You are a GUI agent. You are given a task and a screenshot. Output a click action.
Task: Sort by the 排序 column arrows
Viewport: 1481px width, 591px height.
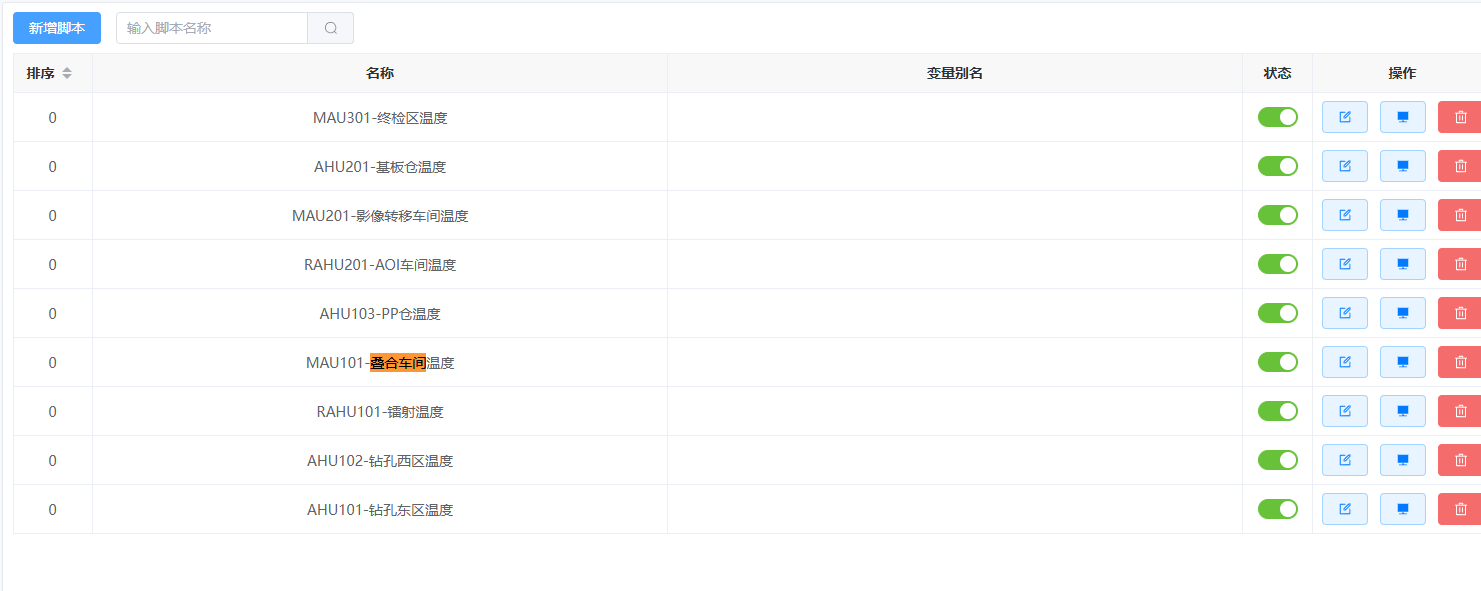point(67,73)
